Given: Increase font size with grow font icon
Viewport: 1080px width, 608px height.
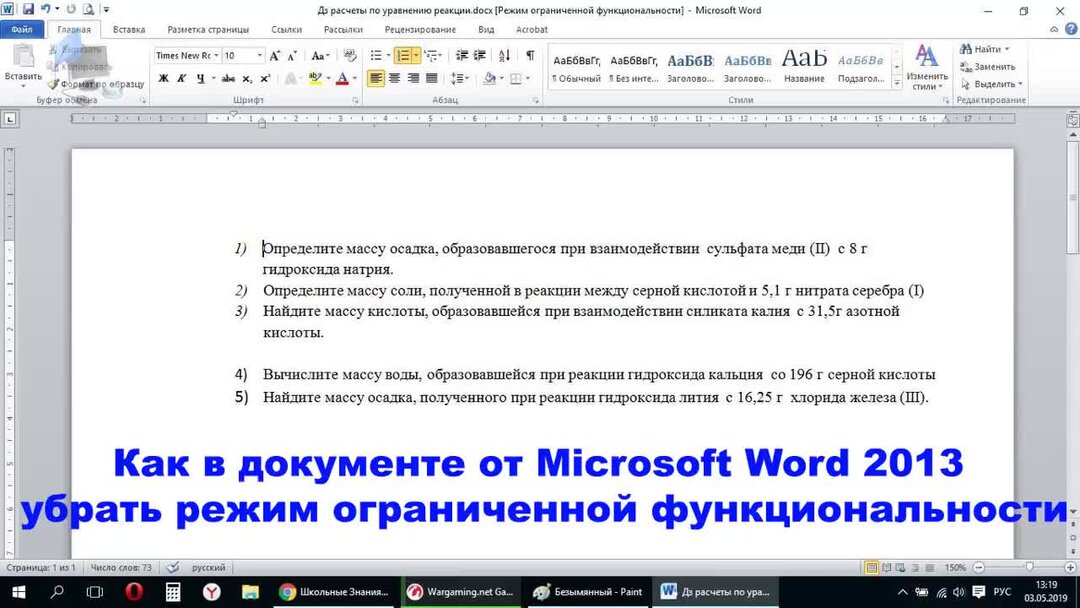Looking at the screenshot, I should coord(275,56).
